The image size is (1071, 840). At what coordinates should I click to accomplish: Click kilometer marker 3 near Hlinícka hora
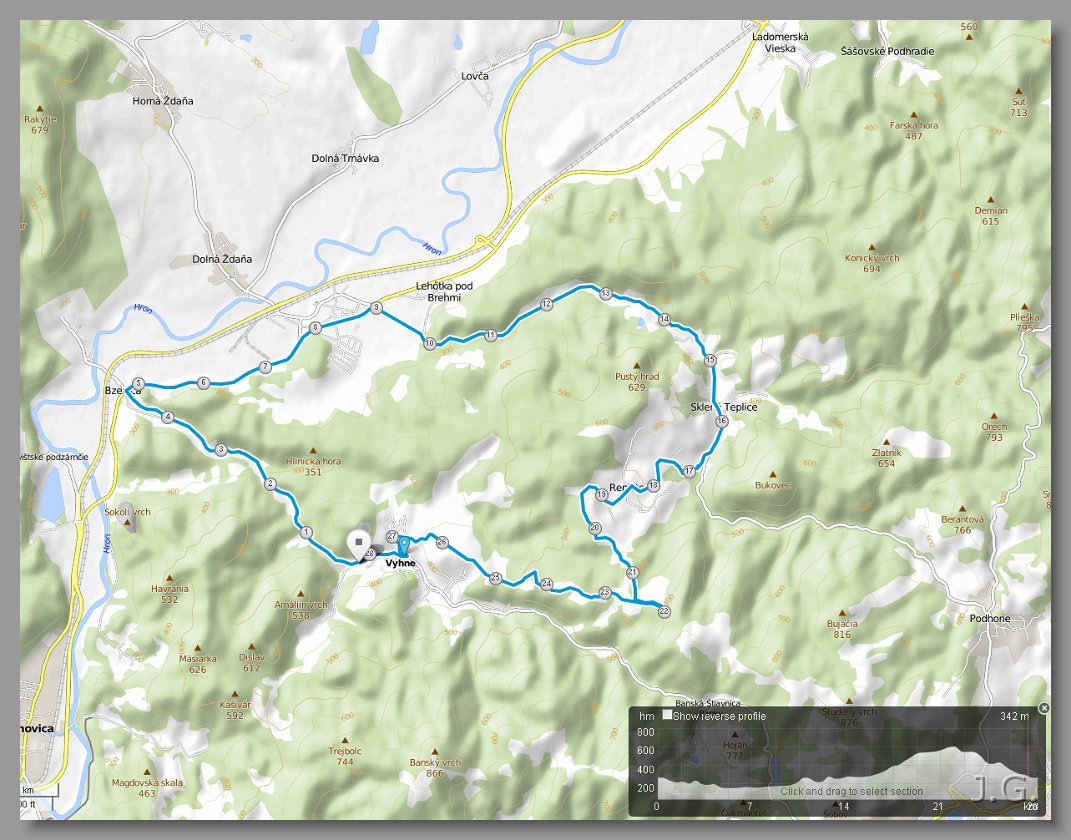coord(221,450)
